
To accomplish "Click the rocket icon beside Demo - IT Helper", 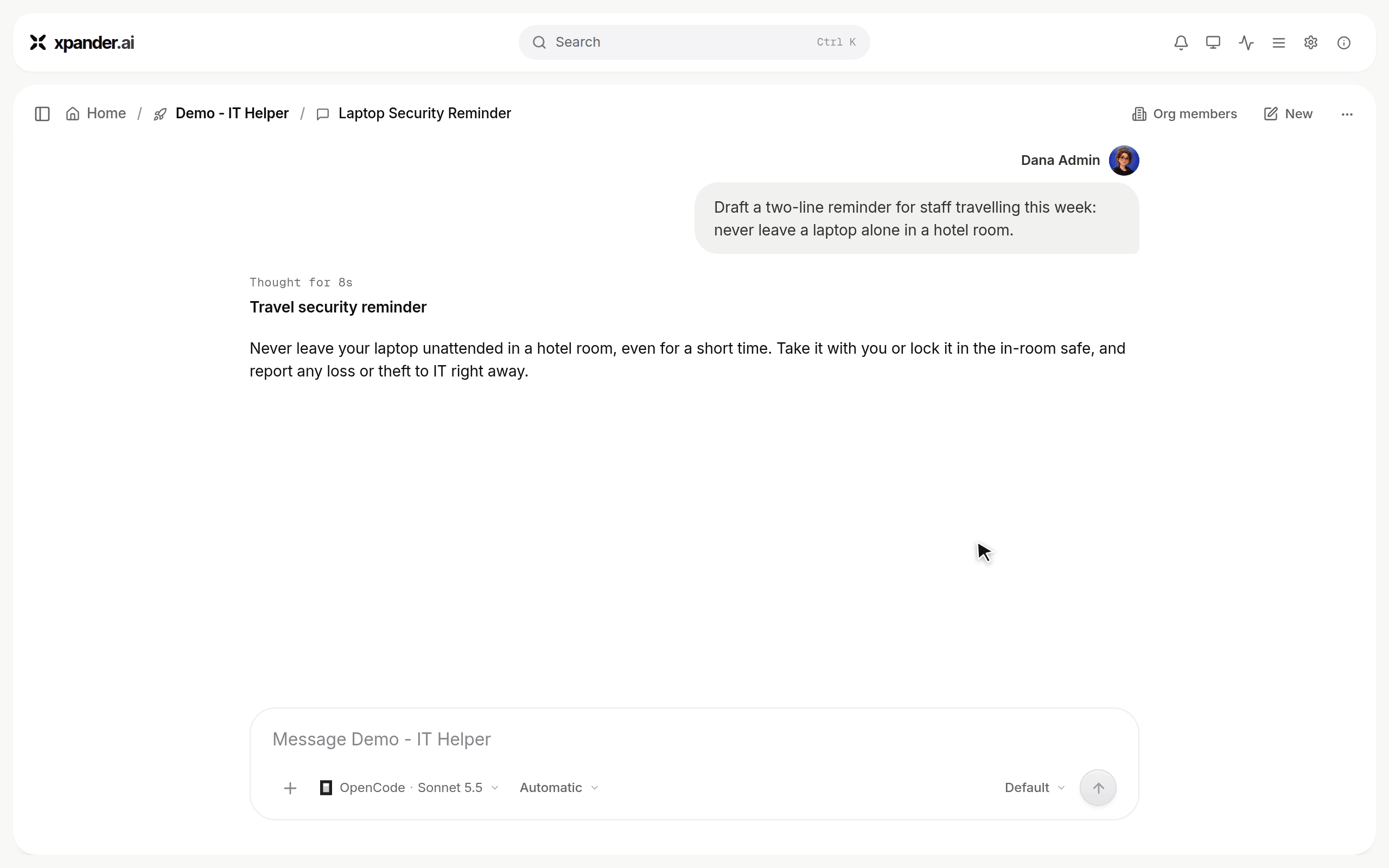I will [x=160, y=114].
